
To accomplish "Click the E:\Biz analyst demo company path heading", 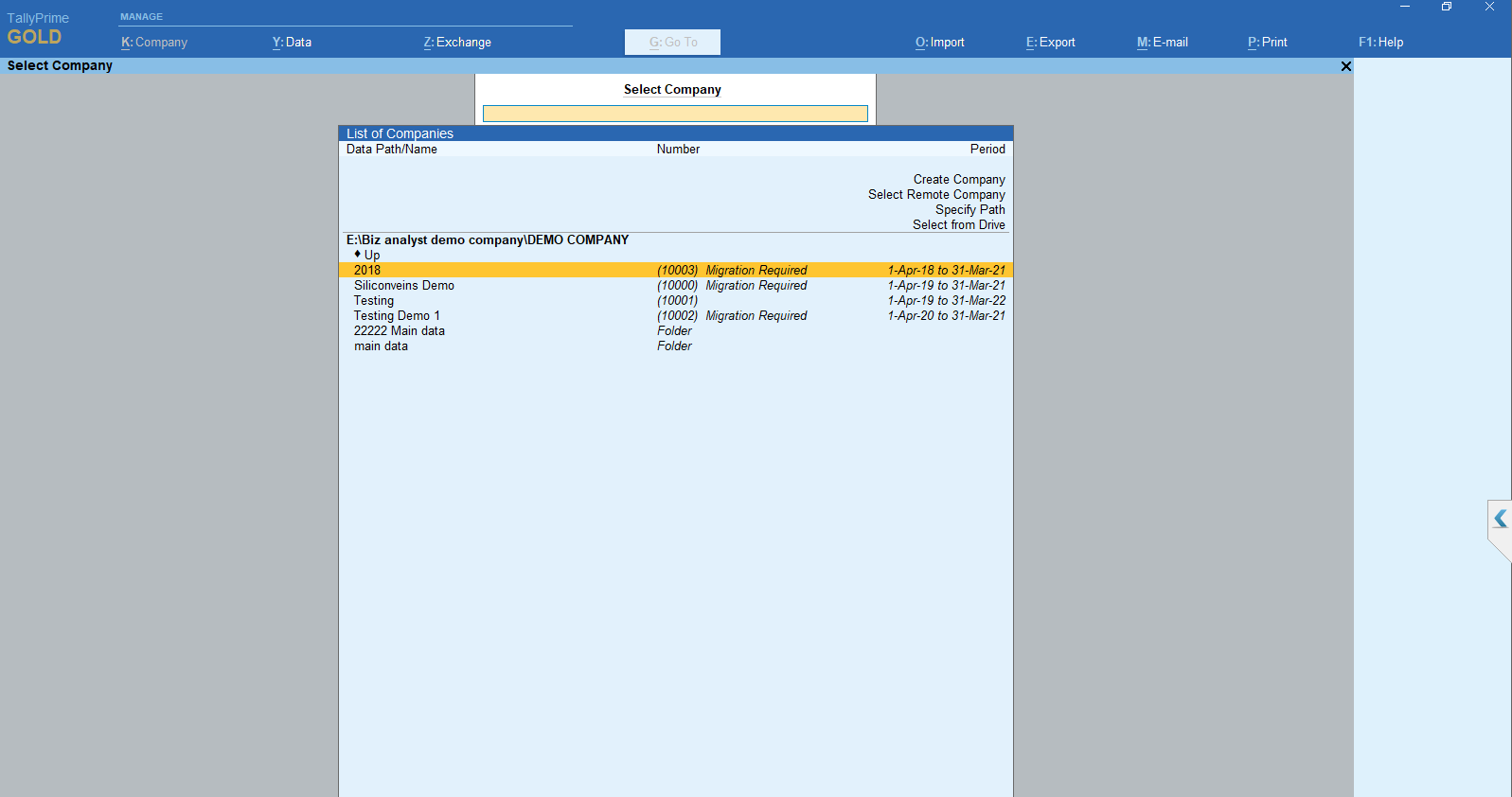I will [x=488, y=239].
